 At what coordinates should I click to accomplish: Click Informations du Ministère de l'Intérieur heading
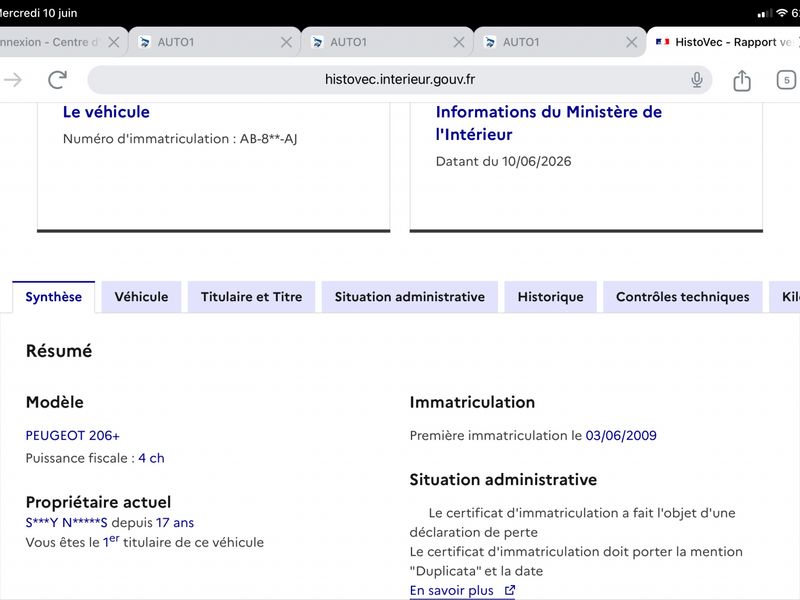pos(548,123)
